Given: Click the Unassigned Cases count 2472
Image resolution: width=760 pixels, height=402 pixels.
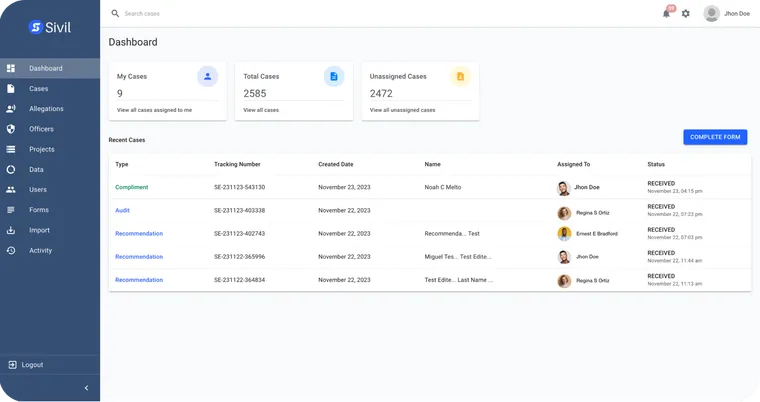Looking at the screenshot, I should click(381, 93).
